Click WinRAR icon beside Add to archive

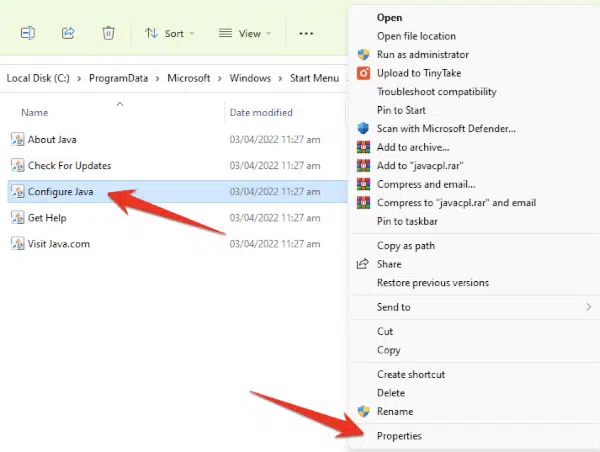pyautogui.click(x=363, y=147)
